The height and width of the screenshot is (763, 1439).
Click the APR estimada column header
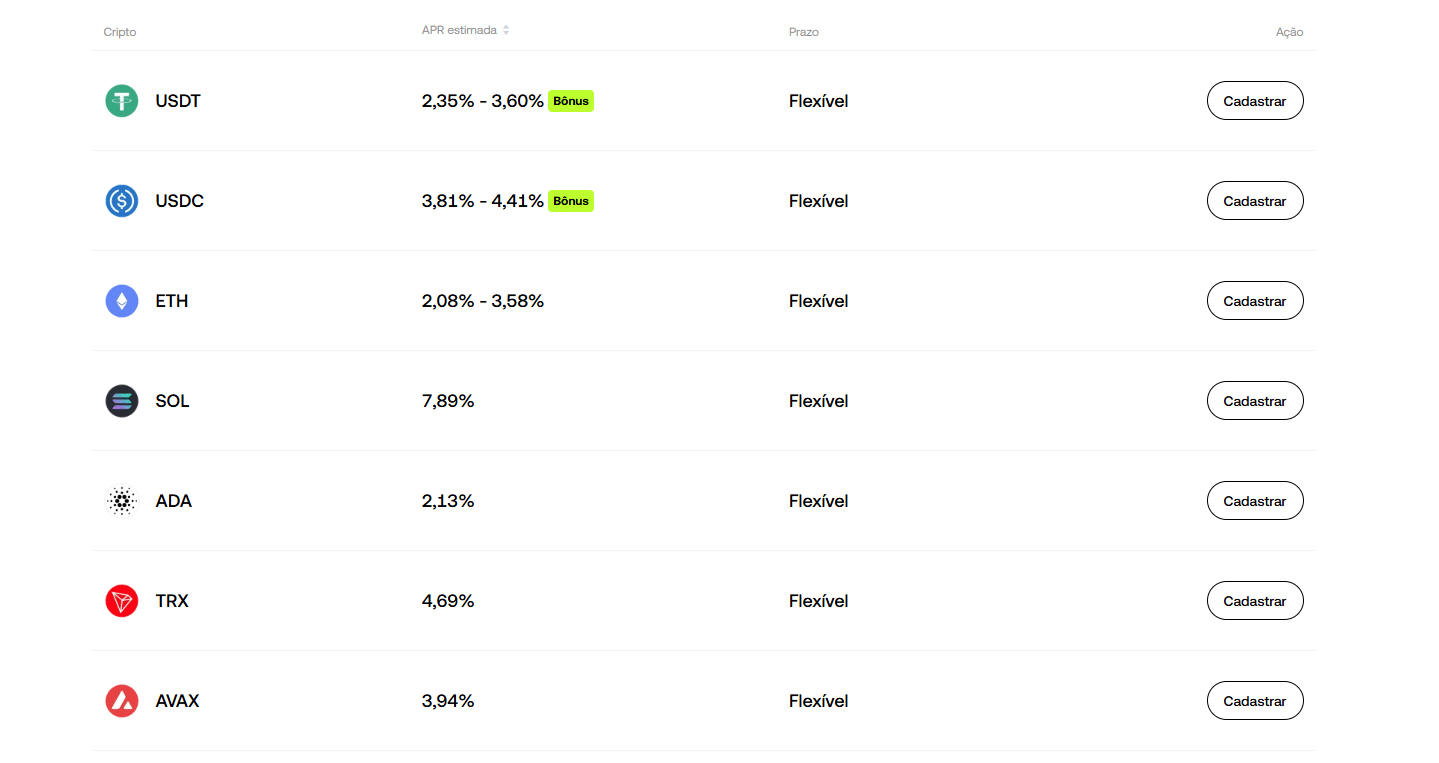pos(459,30)
